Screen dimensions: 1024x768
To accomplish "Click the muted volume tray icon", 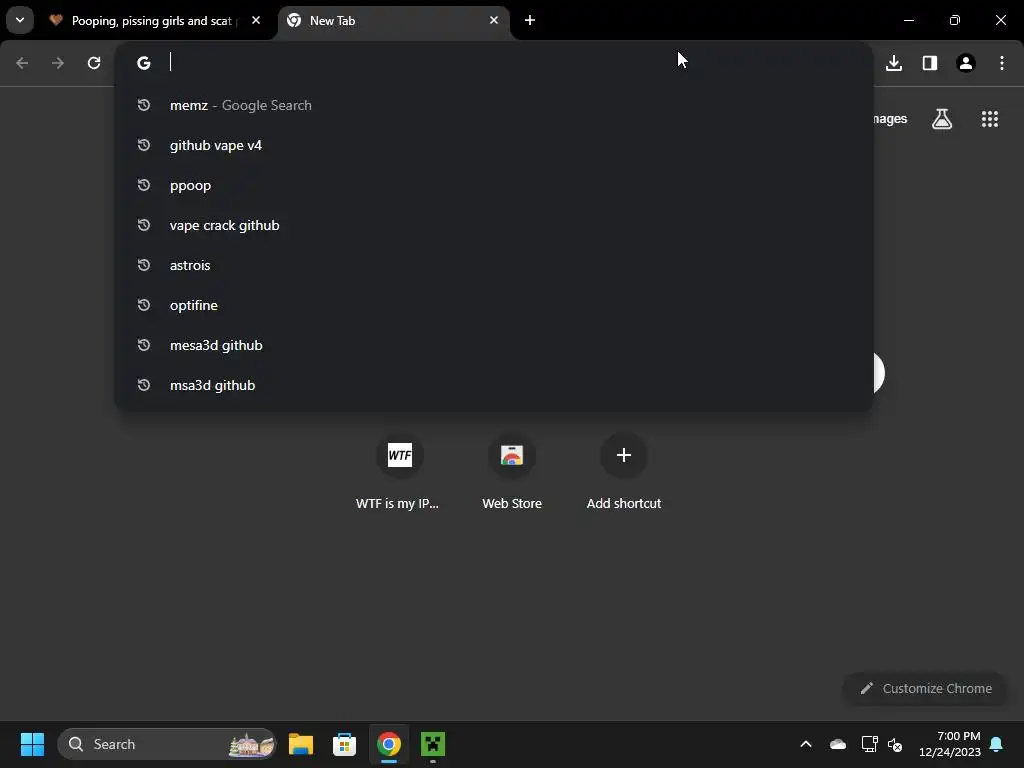I will pyautogui.click(x=895, y=744).
